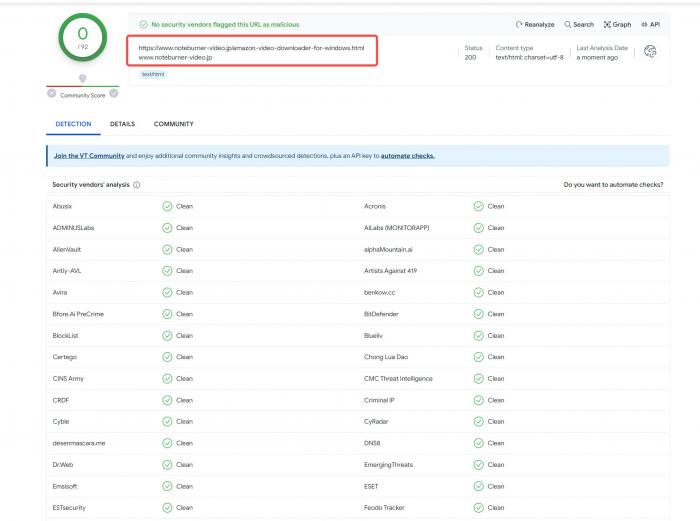
Task: Click the Clean check icon for CRDF
Action: click(167, 400)
